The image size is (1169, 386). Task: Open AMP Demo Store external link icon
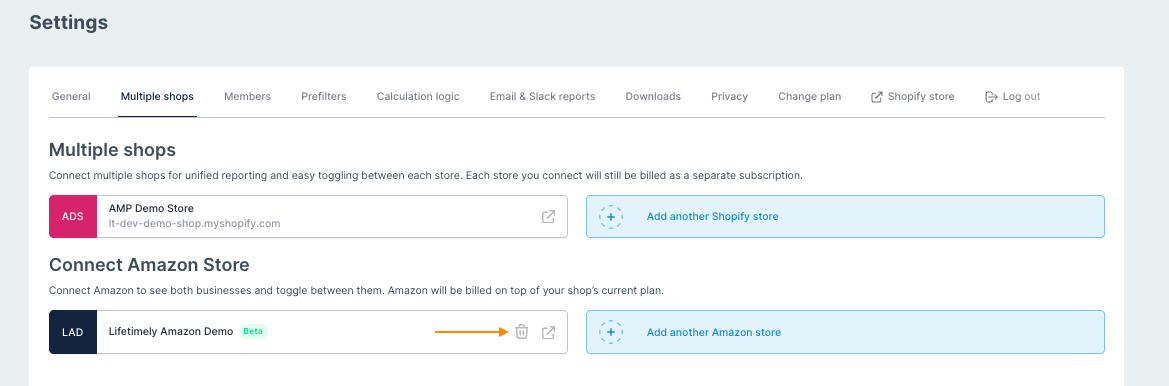[x=548, y=217]
